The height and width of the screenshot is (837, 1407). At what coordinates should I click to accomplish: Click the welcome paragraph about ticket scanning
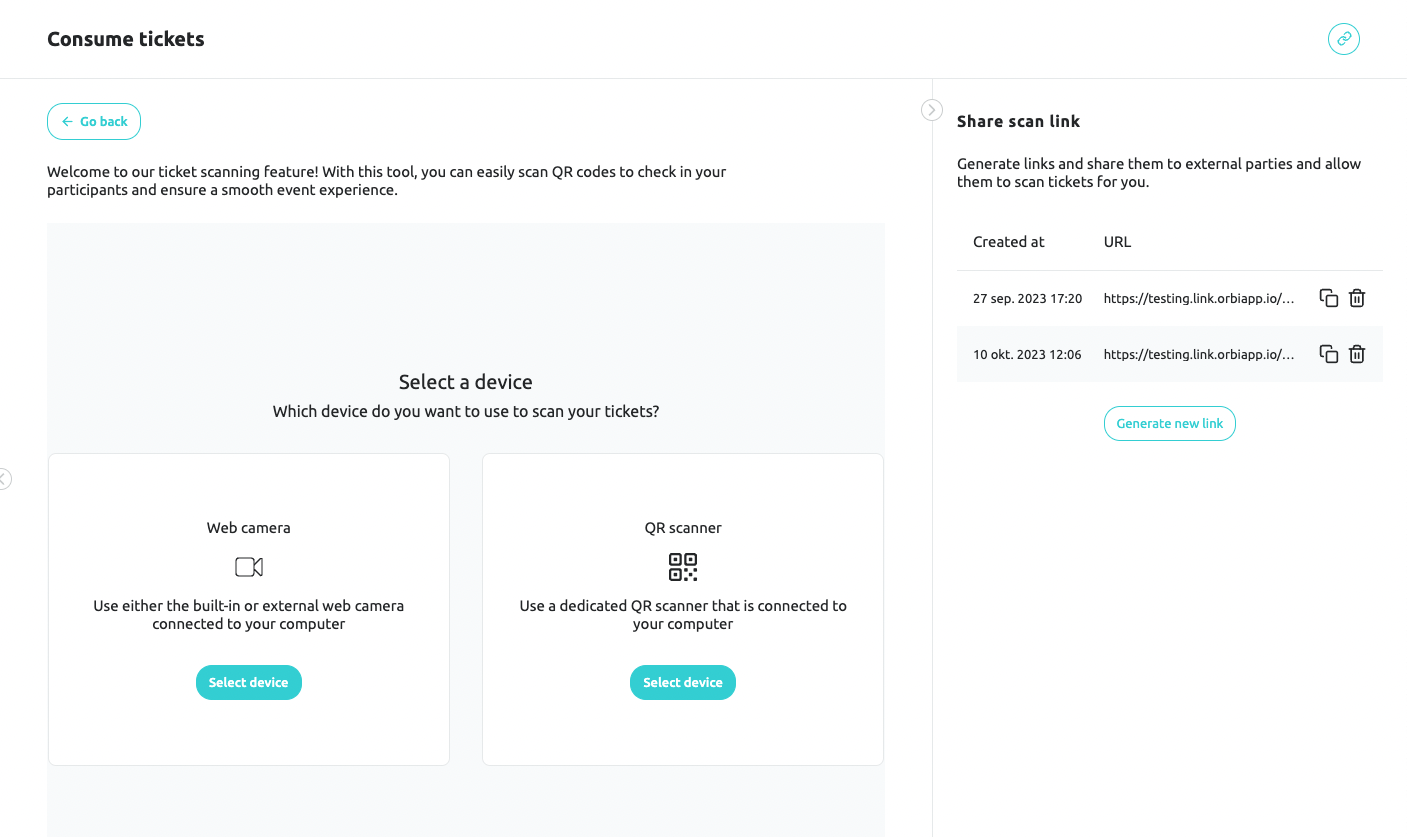coord(387,180)
